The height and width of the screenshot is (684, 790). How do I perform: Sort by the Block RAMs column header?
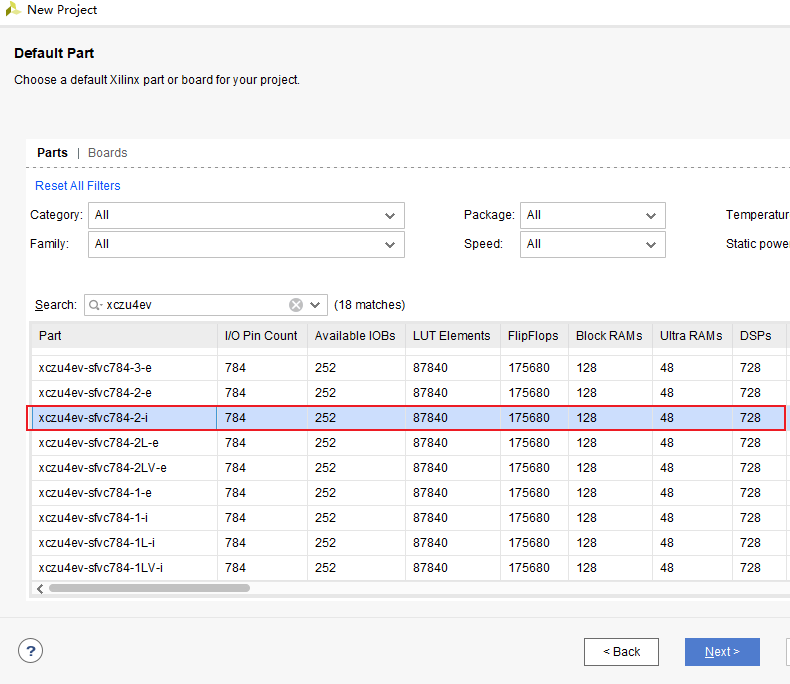[610, 336]
